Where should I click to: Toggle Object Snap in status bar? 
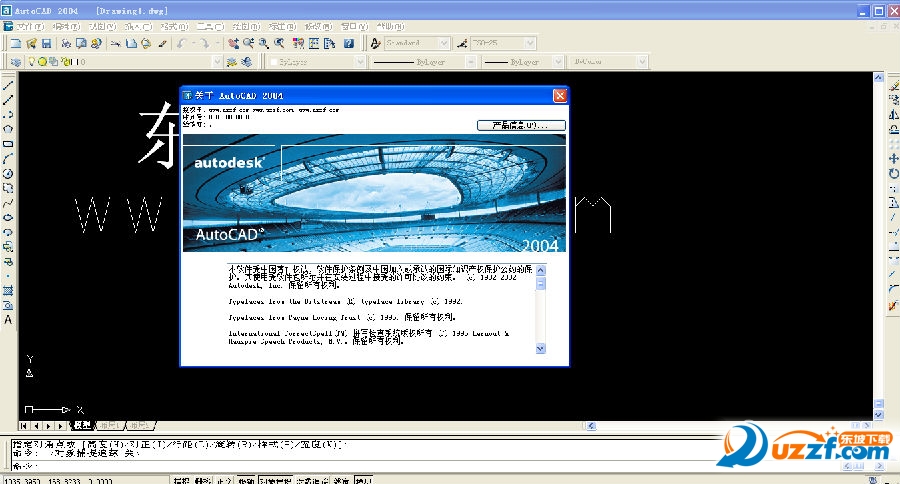[276, 480]
